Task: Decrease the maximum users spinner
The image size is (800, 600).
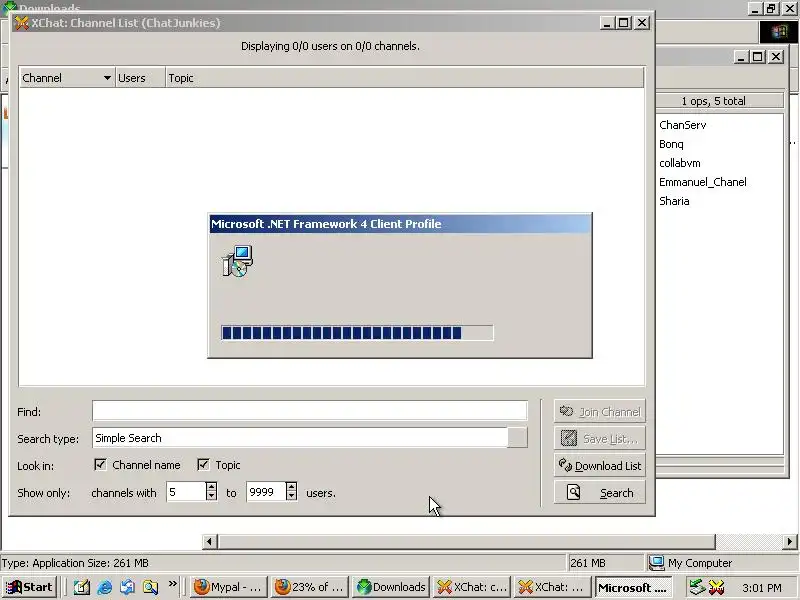Action: click(291, 496)
